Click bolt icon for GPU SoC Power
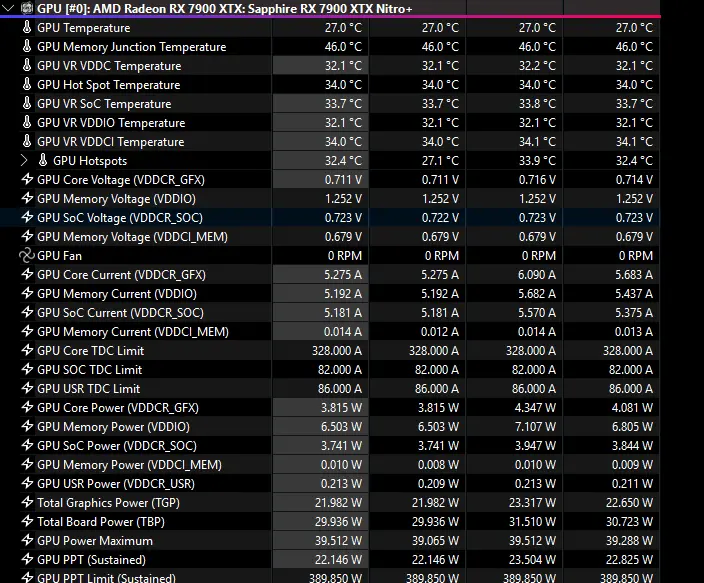The width and height of the screenshot is (704, 583). pos(27,445)
